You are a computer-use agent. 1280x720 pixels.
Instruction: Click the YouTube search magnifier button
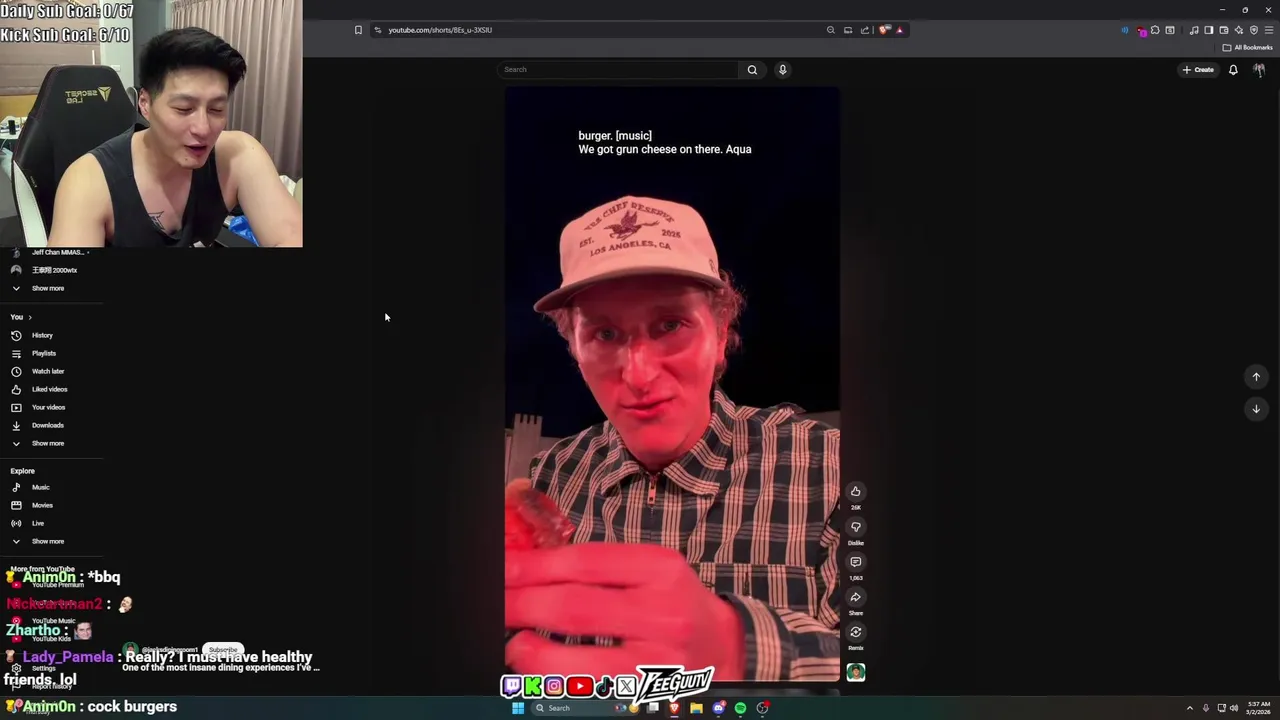tap(752, 70)
